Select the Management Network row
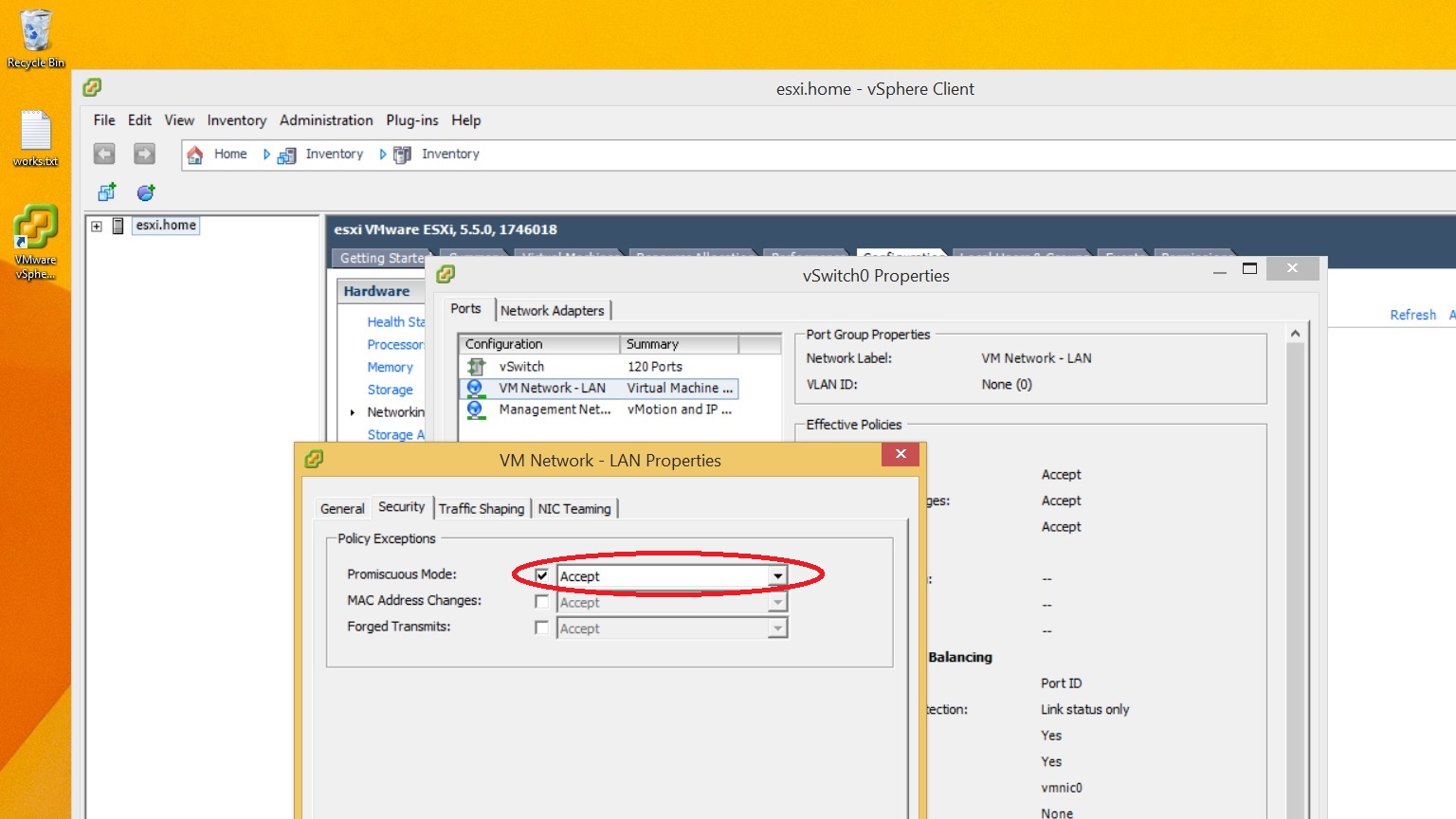1456x819 pixels. coord(599,409)
